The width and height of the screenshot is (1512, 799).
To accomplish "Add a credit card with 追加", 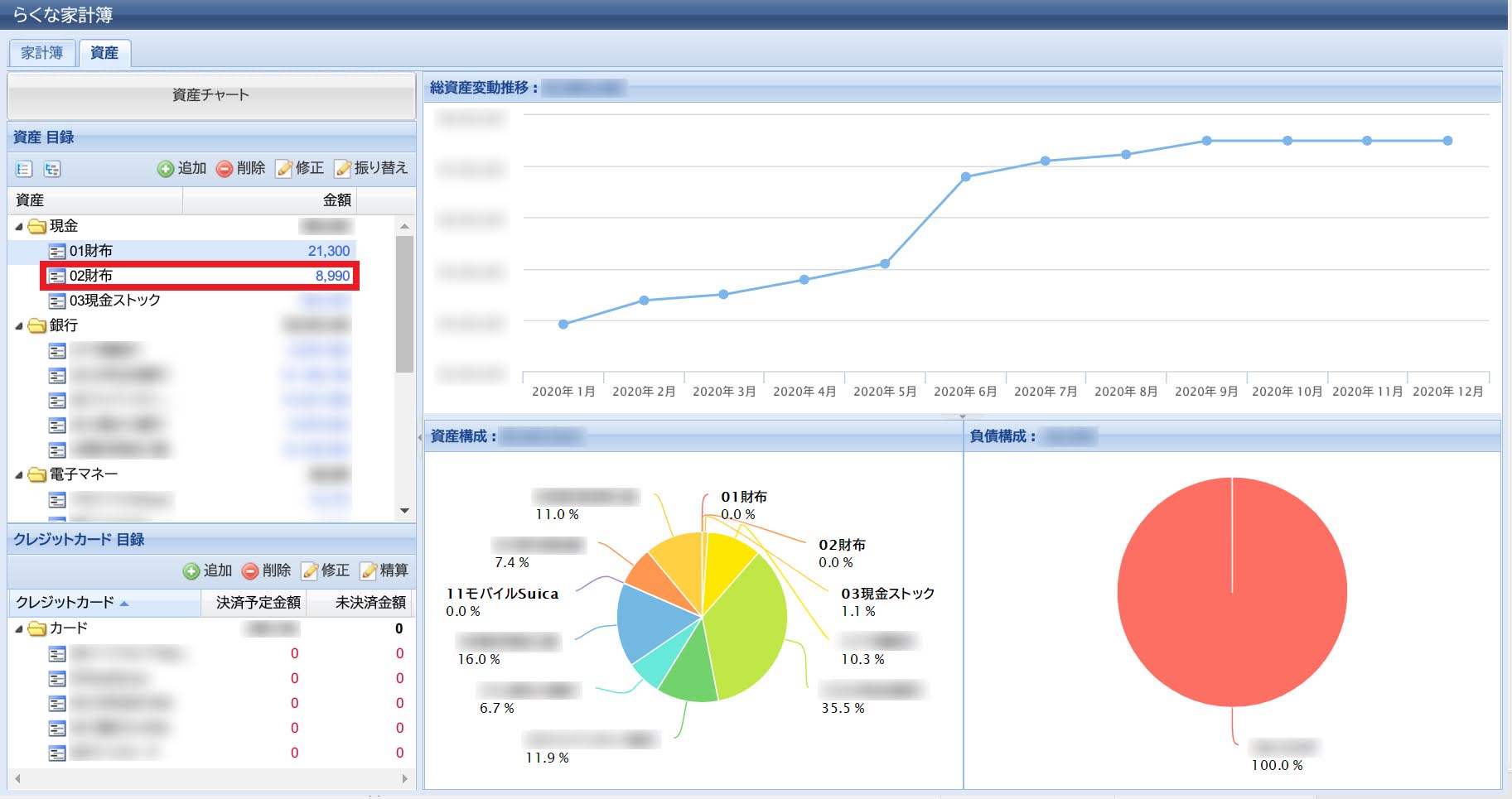I will click(x=207, y=570).
